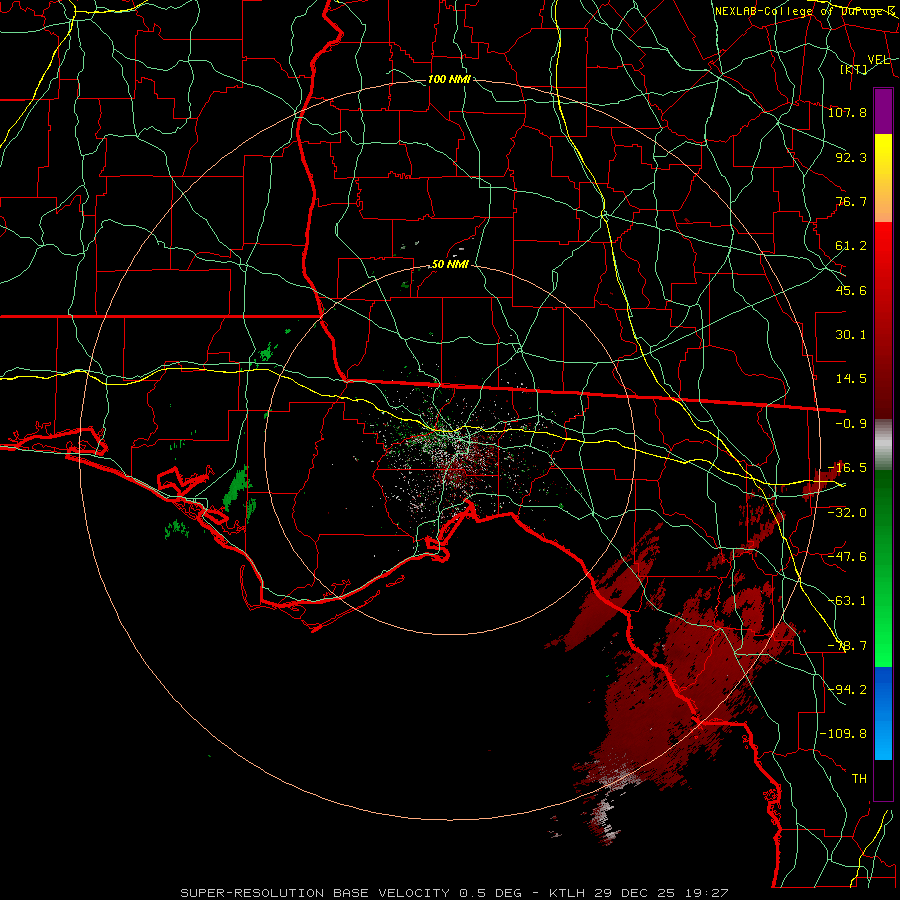Click the -78.7 velocity scale value

pyautogui.click(x=847, y=646)
